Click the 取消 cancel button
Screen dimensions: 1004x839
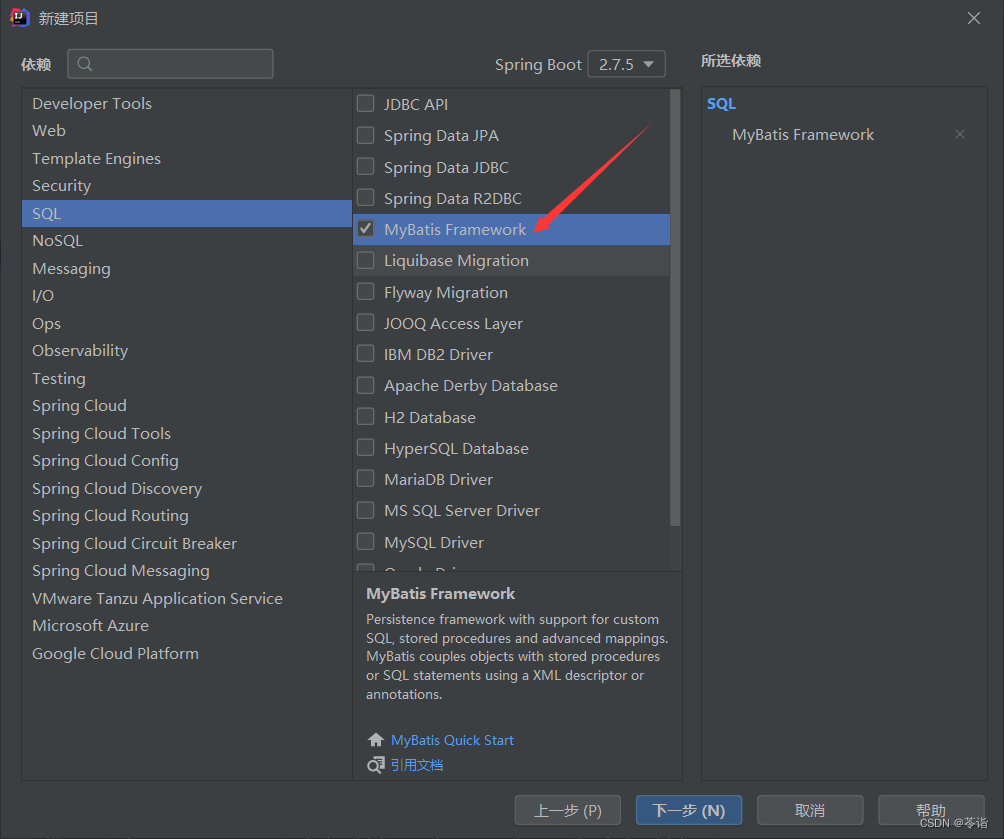click(x=810, y=810)
